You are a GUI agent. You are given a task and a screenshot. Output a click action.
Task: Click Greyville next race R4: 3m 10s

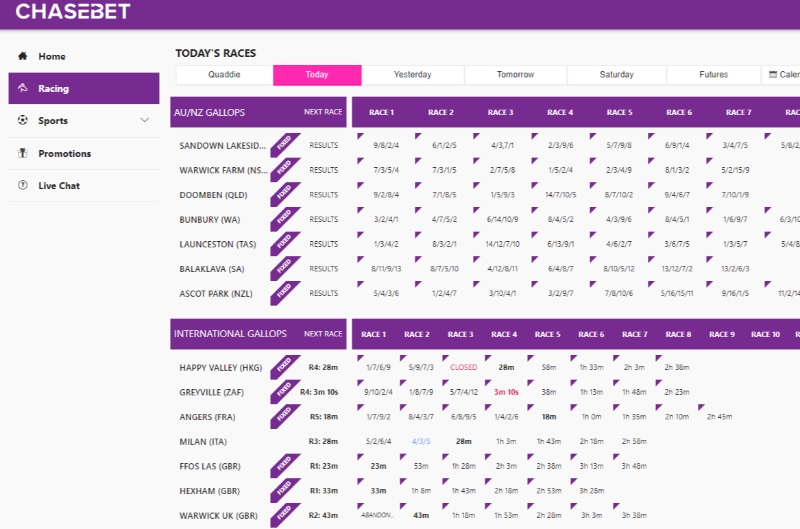pyautogui.click(x=319, y=392)
